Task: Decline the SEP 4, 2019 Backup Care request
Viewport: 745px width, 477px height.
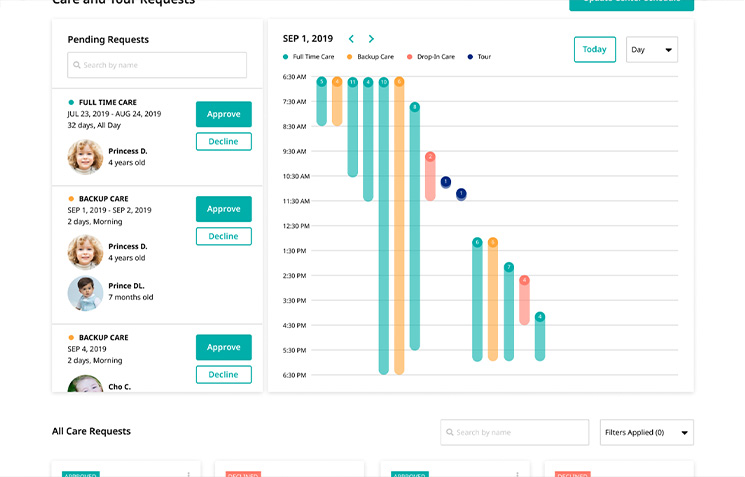Action: coord(224,374)
